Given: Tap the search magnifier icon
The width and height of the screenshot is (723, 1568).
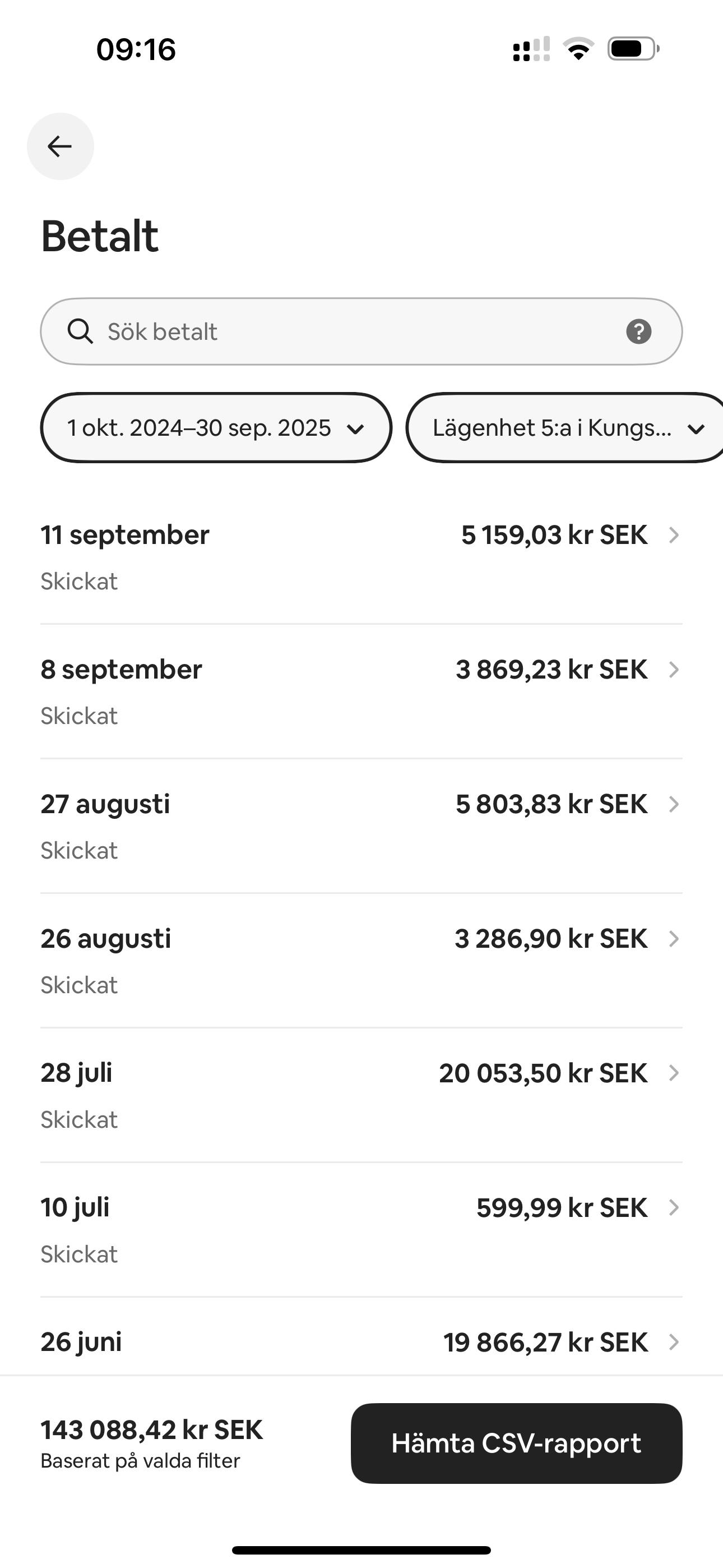Looking at the screenshot, I should pos(80,332).
